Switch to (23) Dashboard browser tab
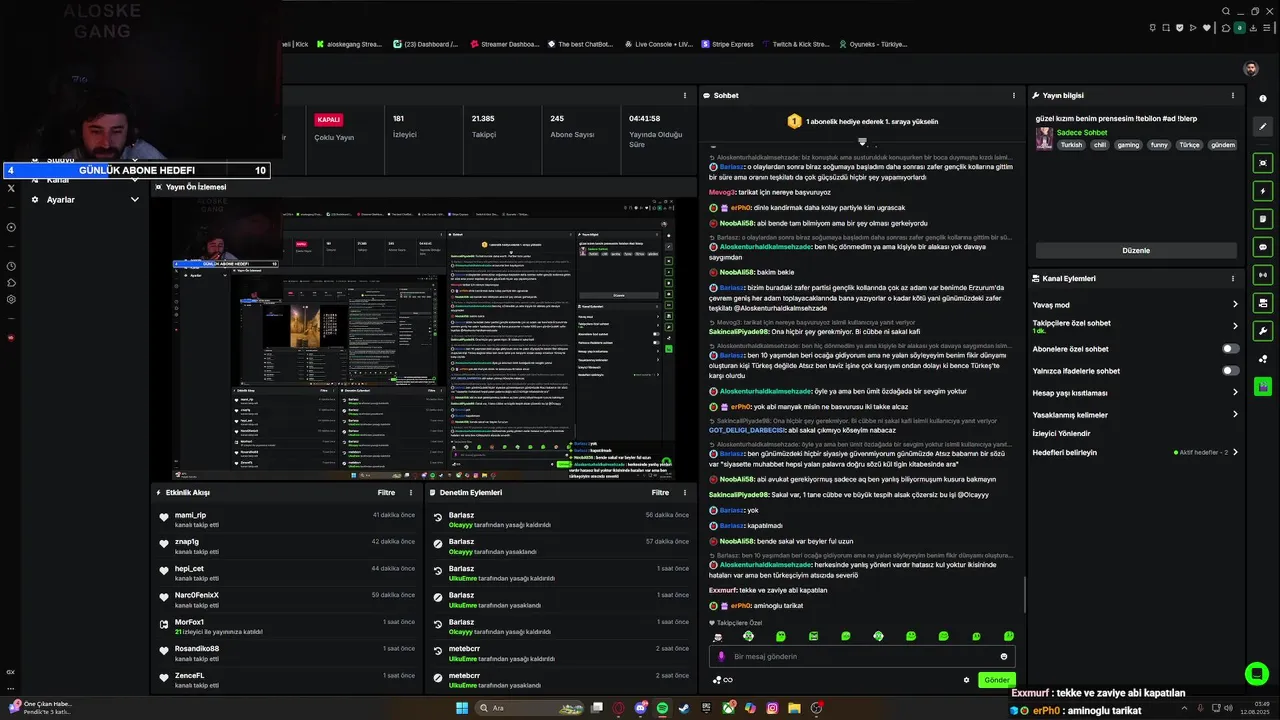The image size is (1280, 720). point(427,44)
